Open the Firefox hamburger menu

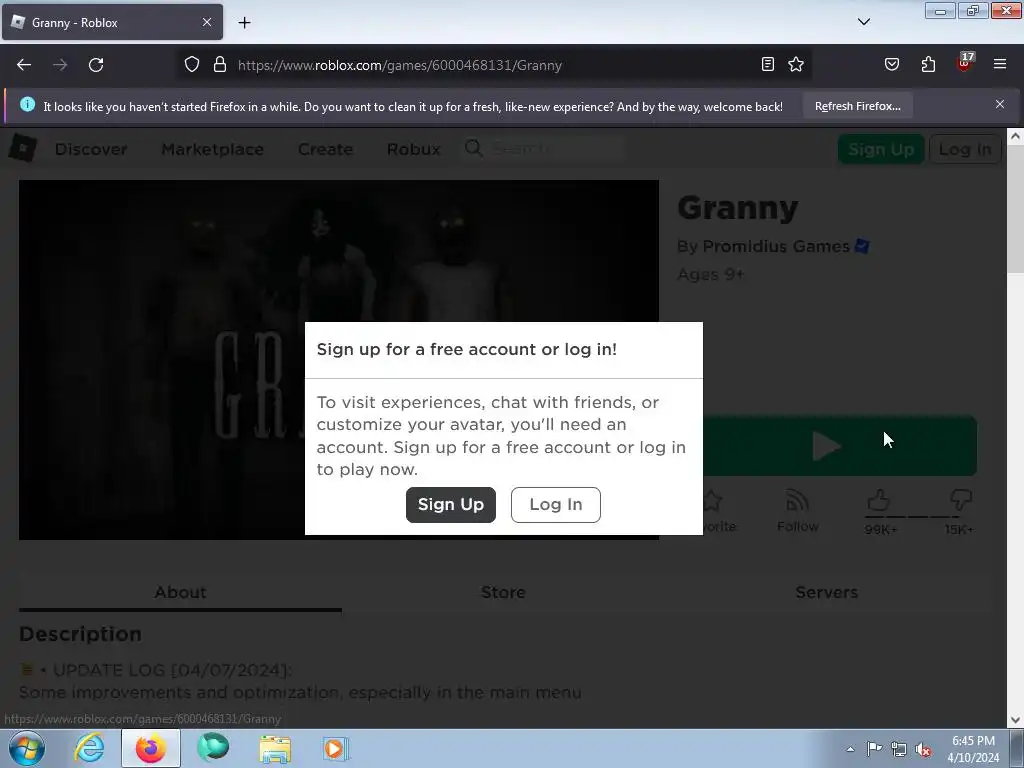point(1000,64)
